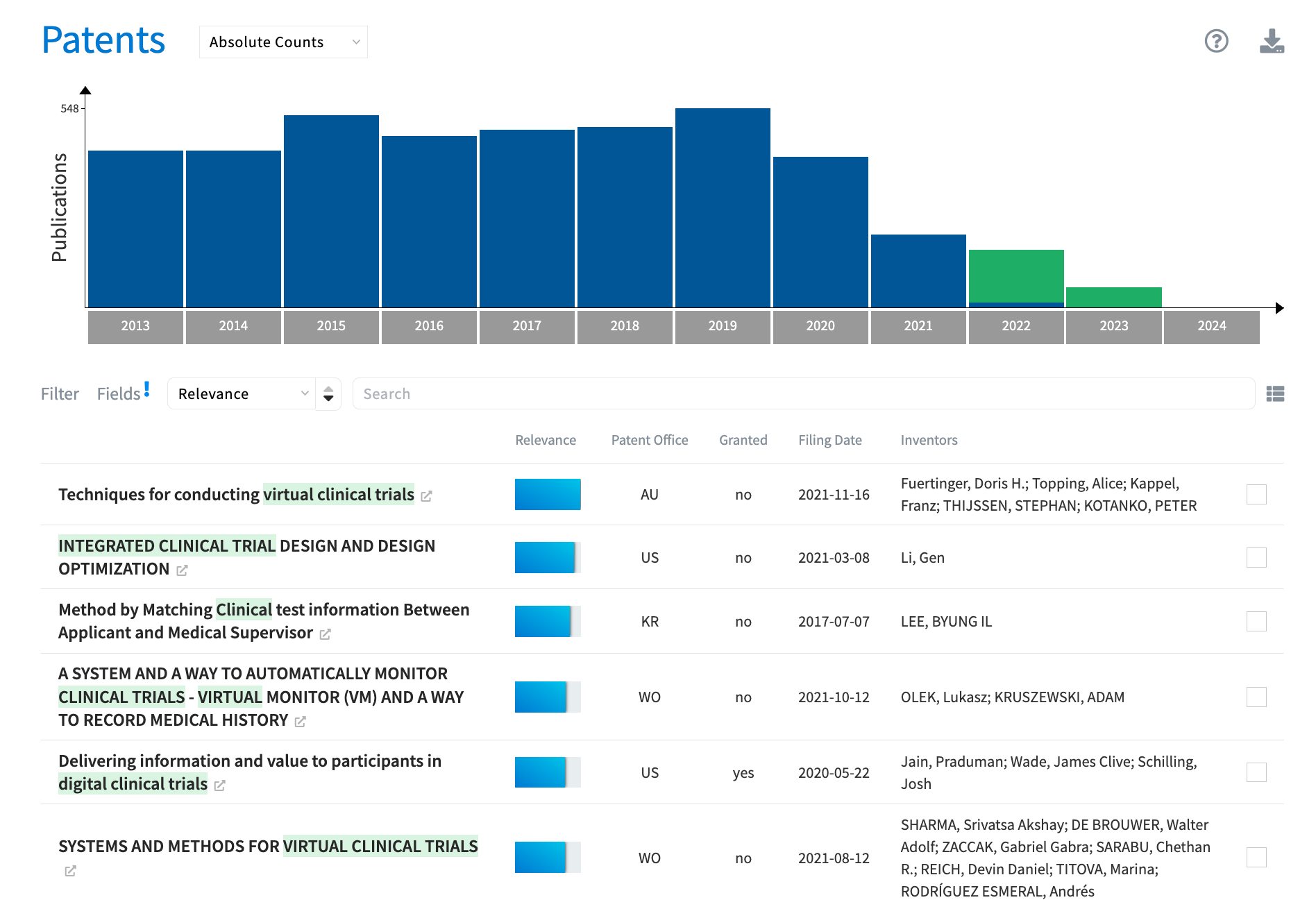Open external link beside Medical Supervisor patent
Screen dimensions: 1316x909
point(325,634)
